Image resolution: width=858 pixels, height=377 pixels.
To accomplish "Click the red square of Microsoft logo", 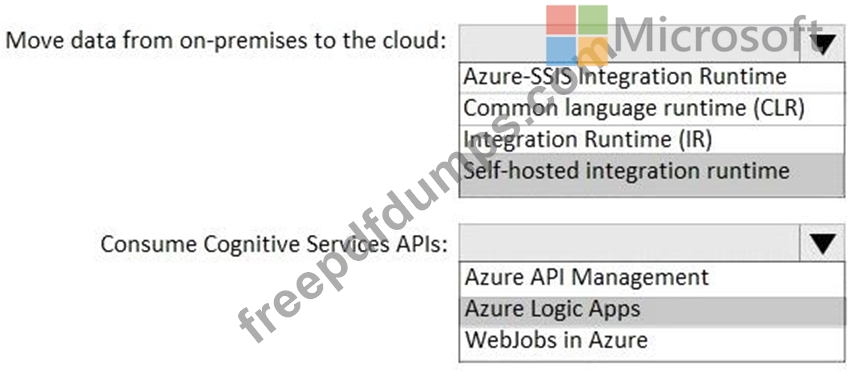I will click(x=561, y=20).
